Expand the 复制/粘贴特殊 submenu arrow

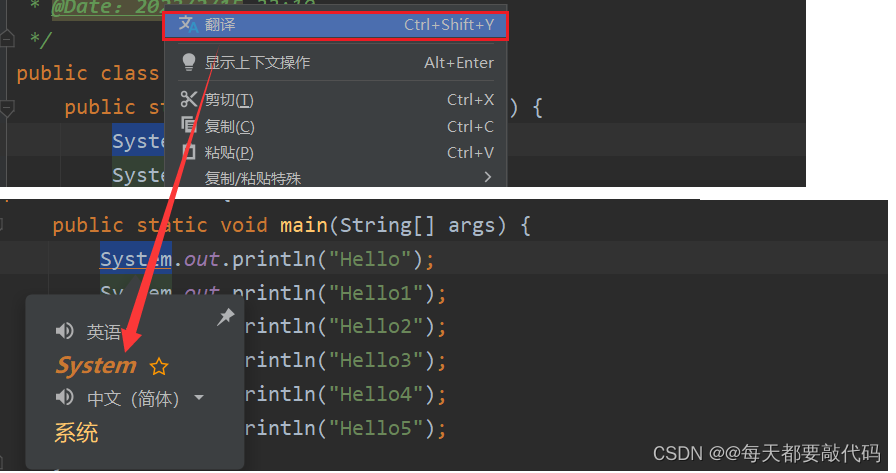(x=487, y=177)
